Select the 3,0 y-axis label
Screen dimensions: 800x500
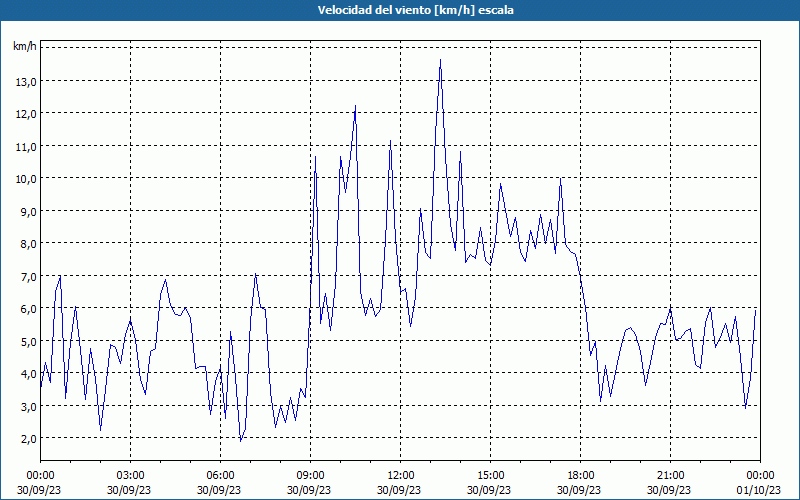(x=29, y=407)
